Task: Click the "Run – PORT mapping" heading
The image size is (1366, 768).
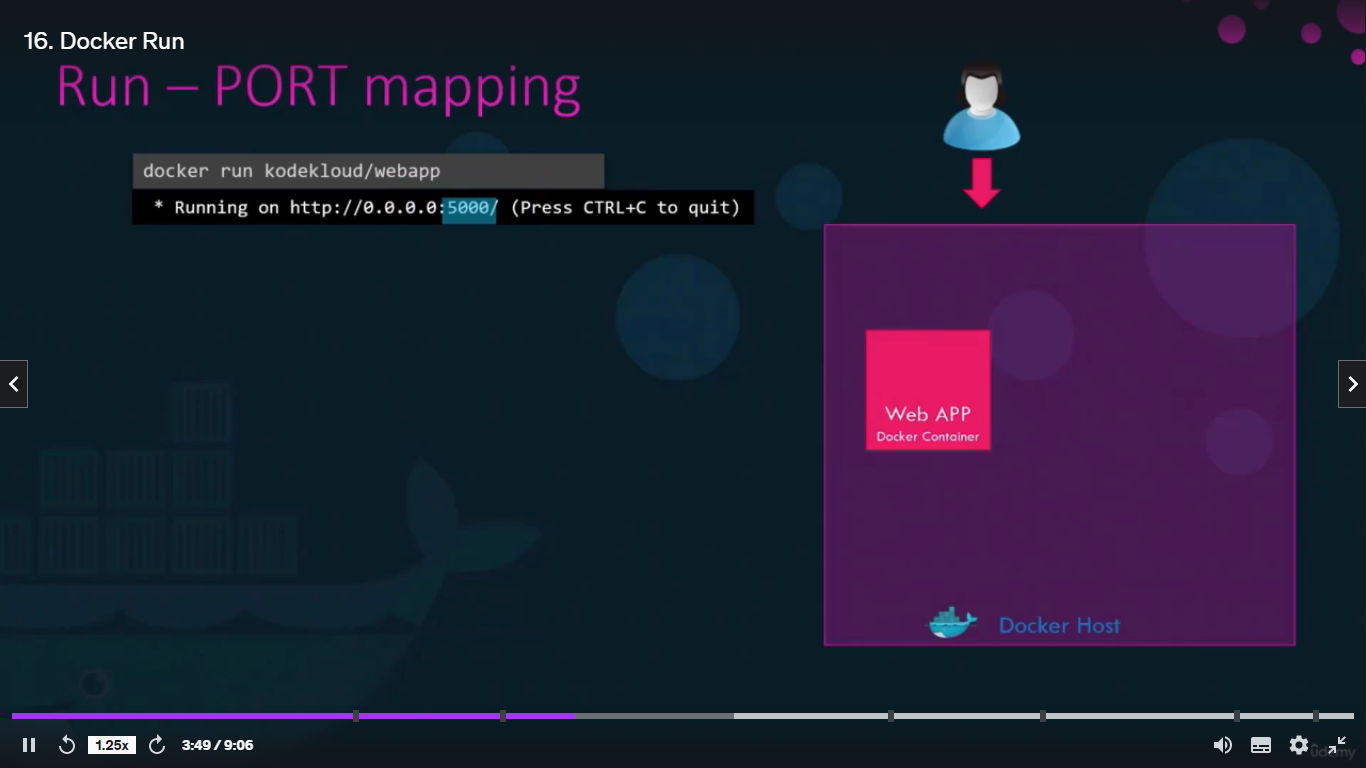Action: (318, 88)
